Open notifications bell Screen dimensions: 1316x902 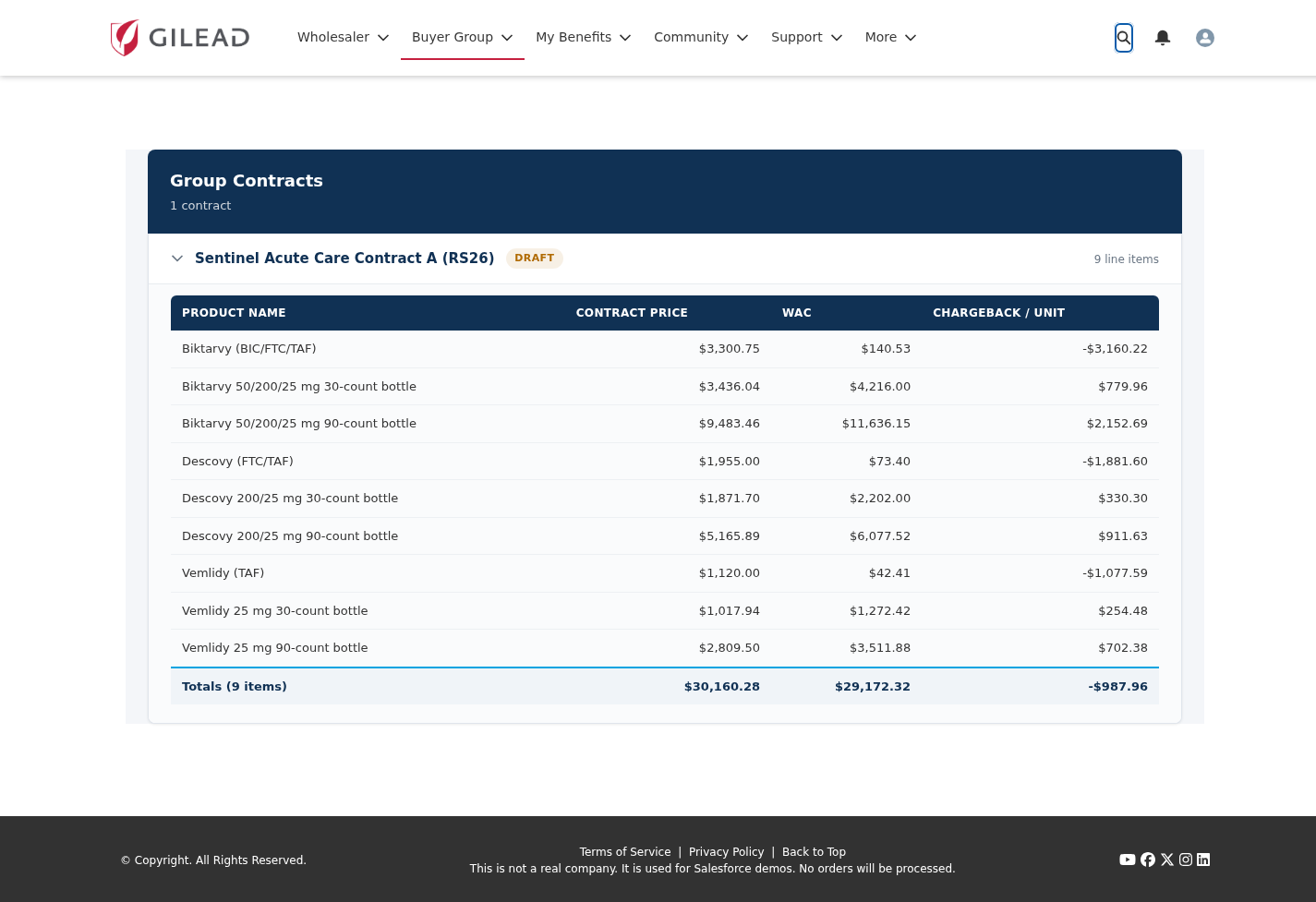1163,38
